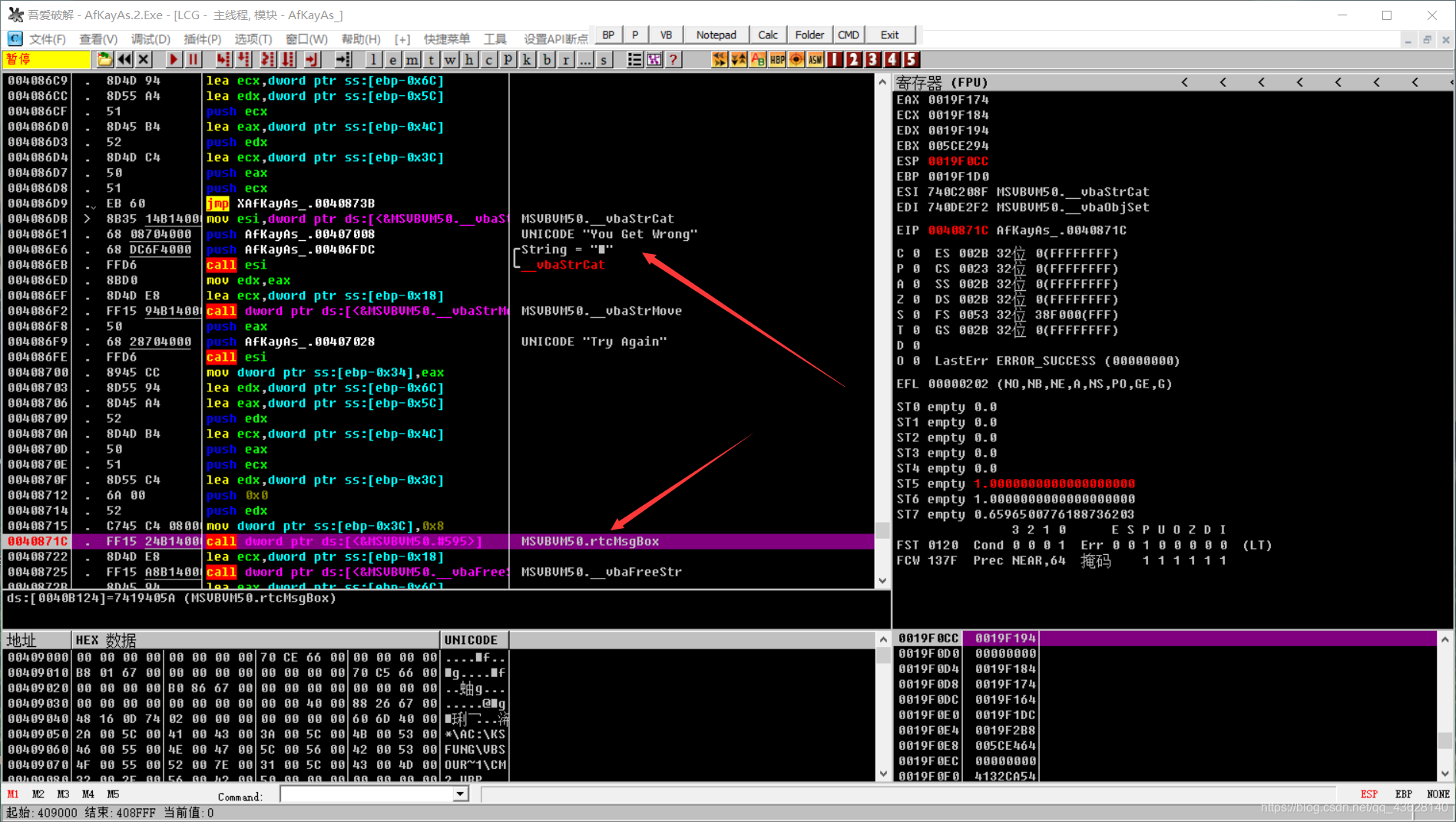This screenshot has width=1456, height=822.
Task: Click the Trace Over toolbar icon
Action: [x=289, y=60]
